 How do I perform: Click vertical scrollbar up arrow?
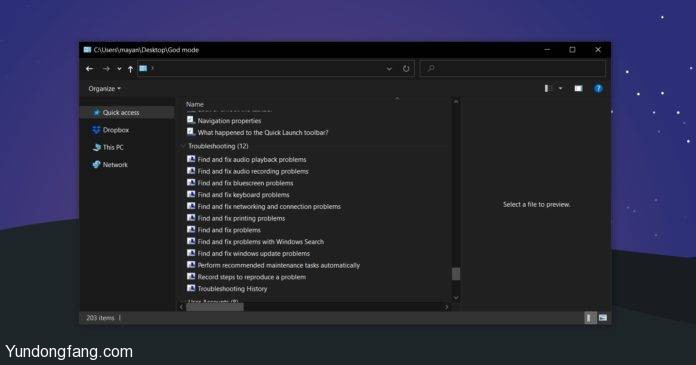(x=455, y=102)
